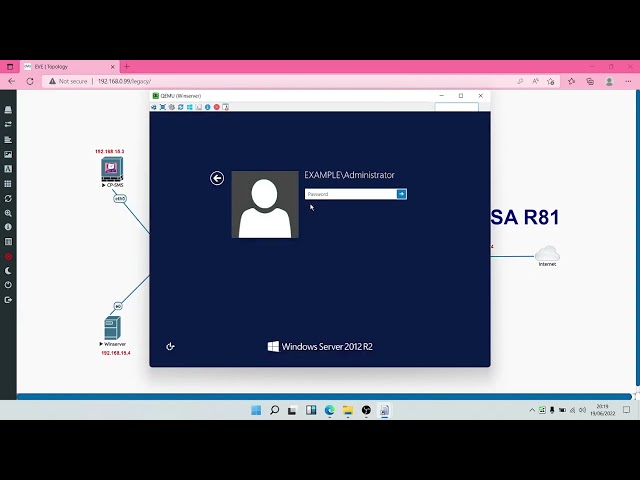Open OBS Studio from taskbar
This screenshot has height=480, width=640.
366,410
